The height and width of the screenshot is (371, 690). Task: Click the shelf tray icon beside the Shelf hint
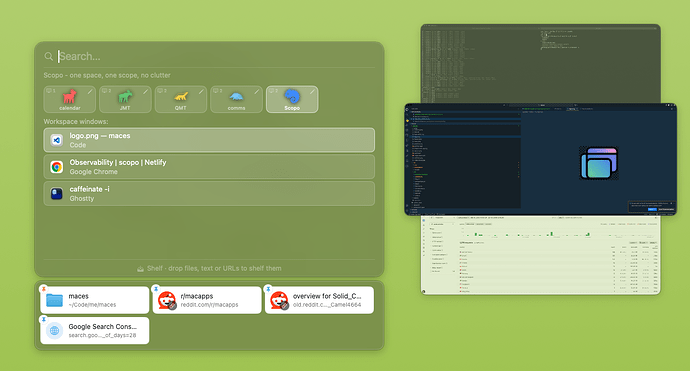pyautogui.click(x=140, y=268)
